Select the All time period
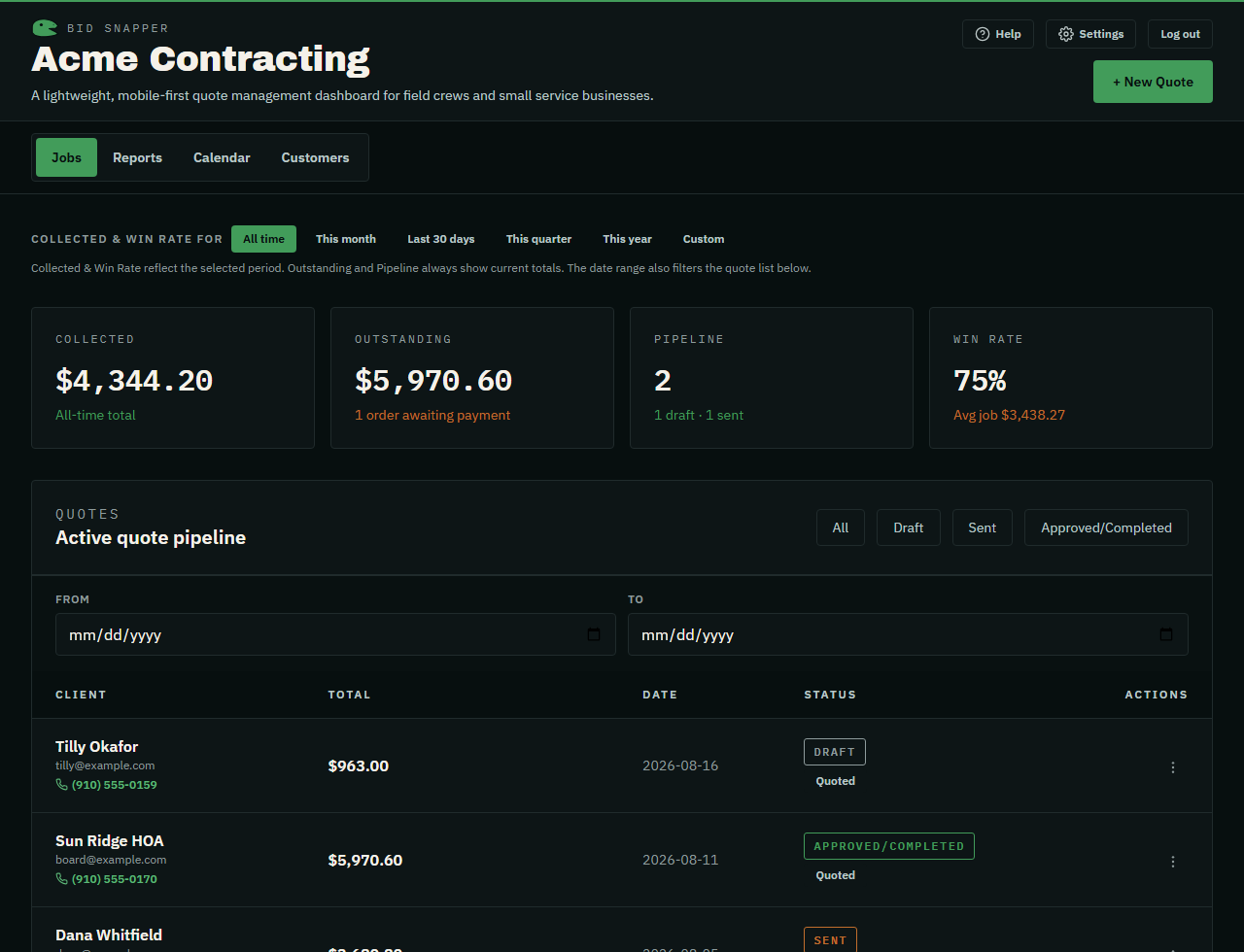Image resolution: width=1244 pixels, height=952 pixels. coord(263,239)
